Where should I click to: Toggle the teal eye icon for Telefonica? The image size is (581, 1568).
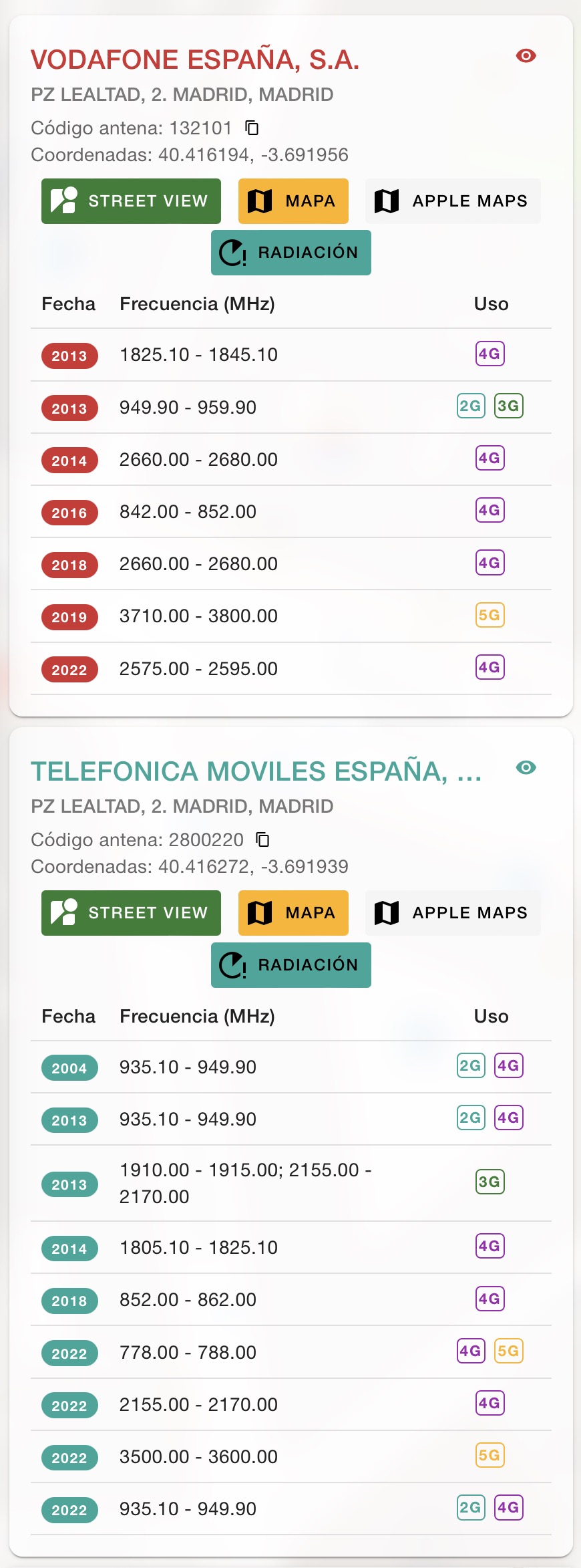point(526,767)
